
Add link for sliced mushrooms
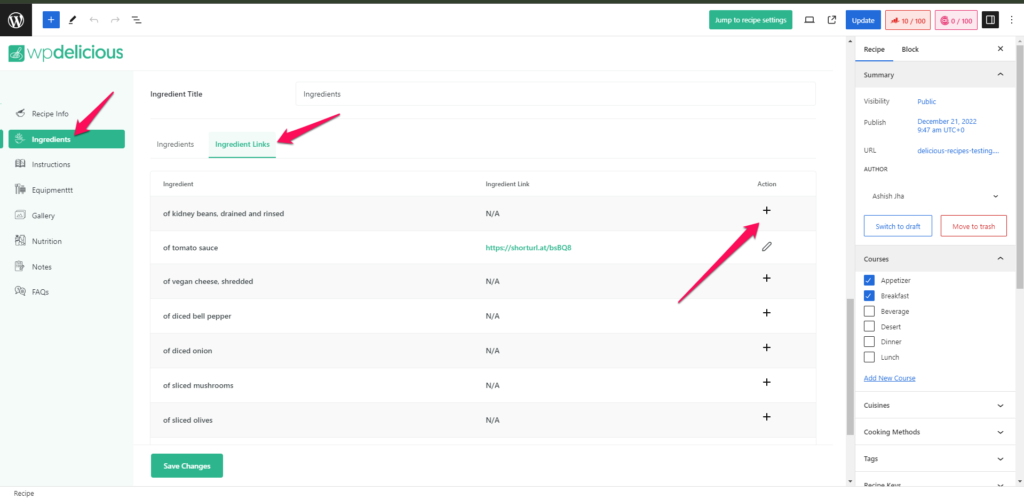point(767,382)
